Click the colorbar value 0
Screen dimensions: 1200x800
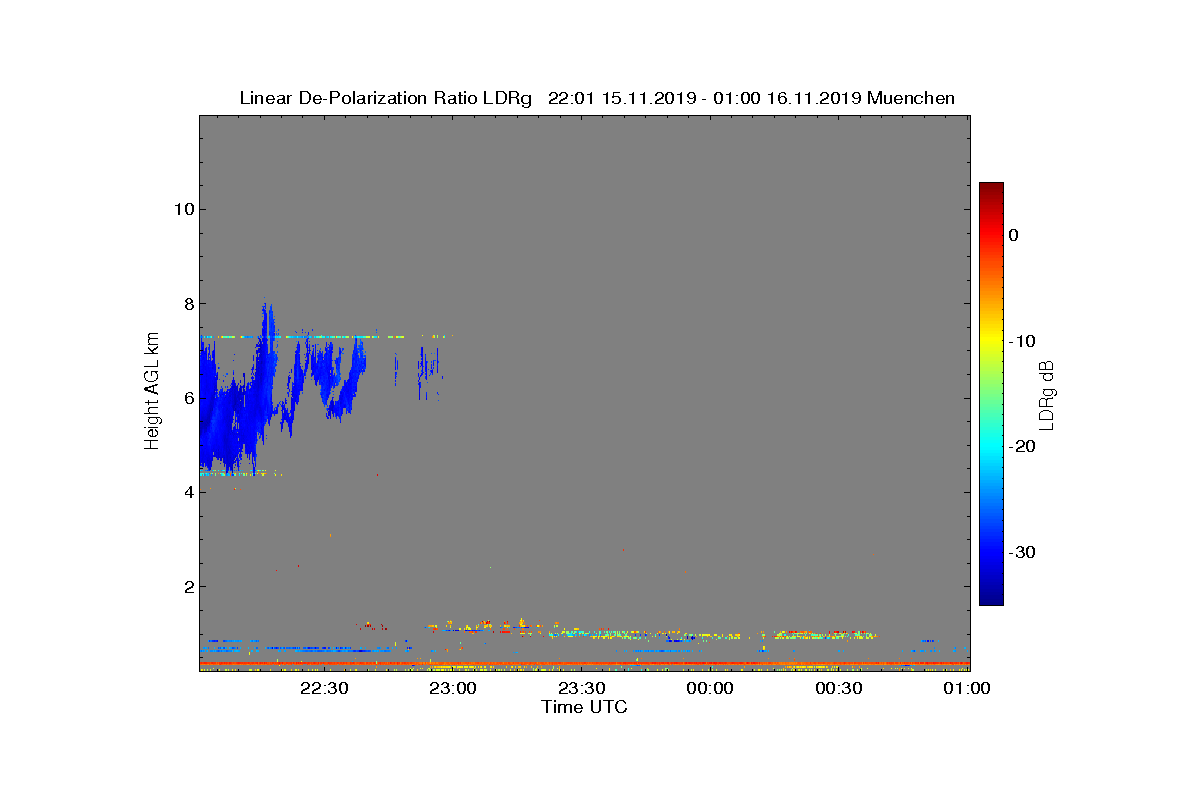(1014, 235)
